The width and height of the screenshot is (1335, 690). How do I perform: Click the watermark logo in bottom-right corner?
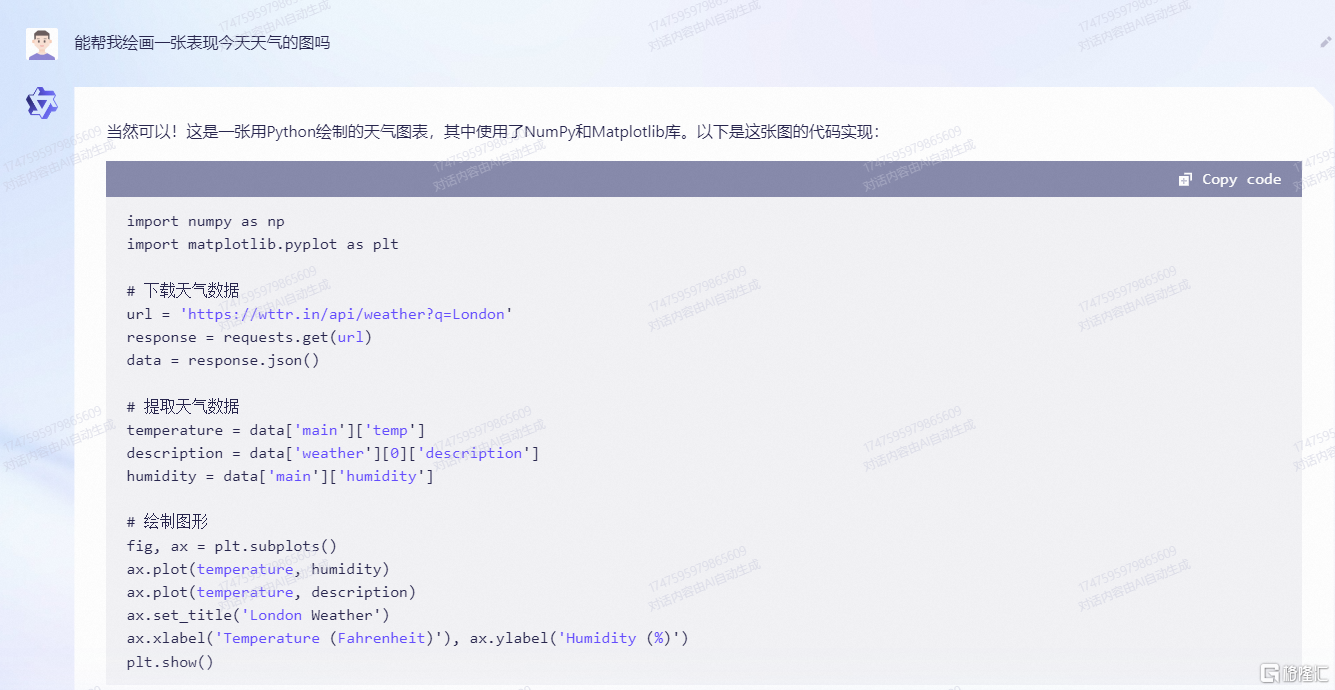click(1293, 672)
